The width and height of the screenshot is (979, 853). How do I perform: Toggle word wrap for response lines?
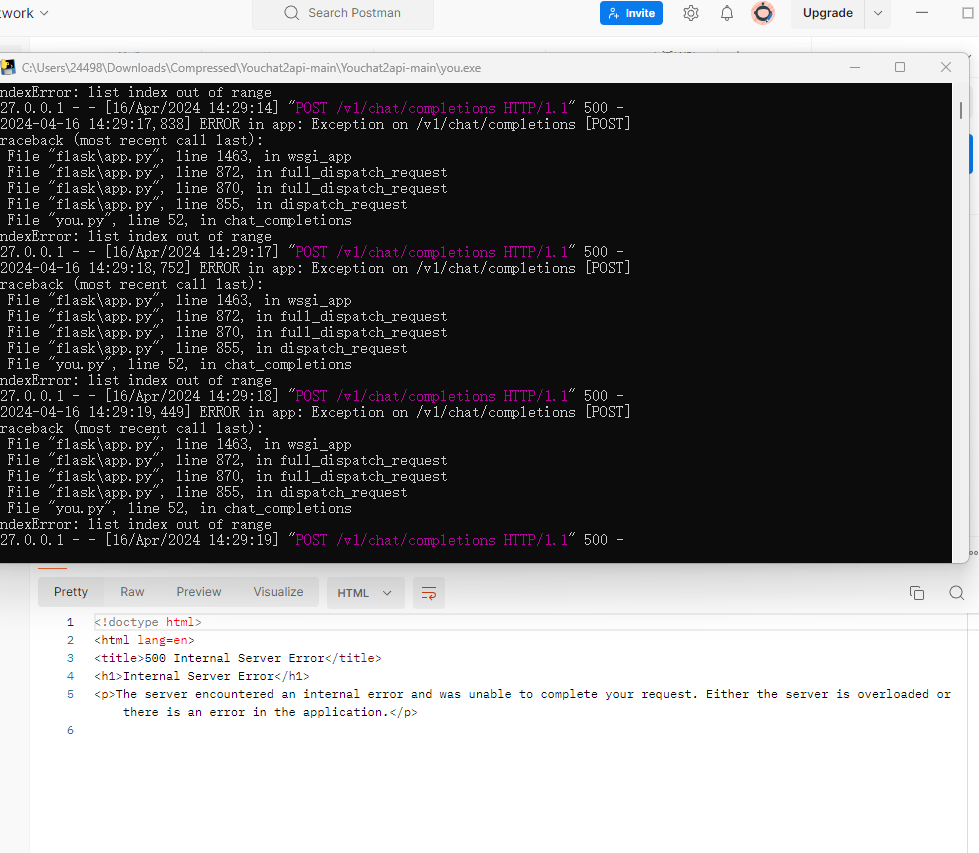tap(429, 593)
